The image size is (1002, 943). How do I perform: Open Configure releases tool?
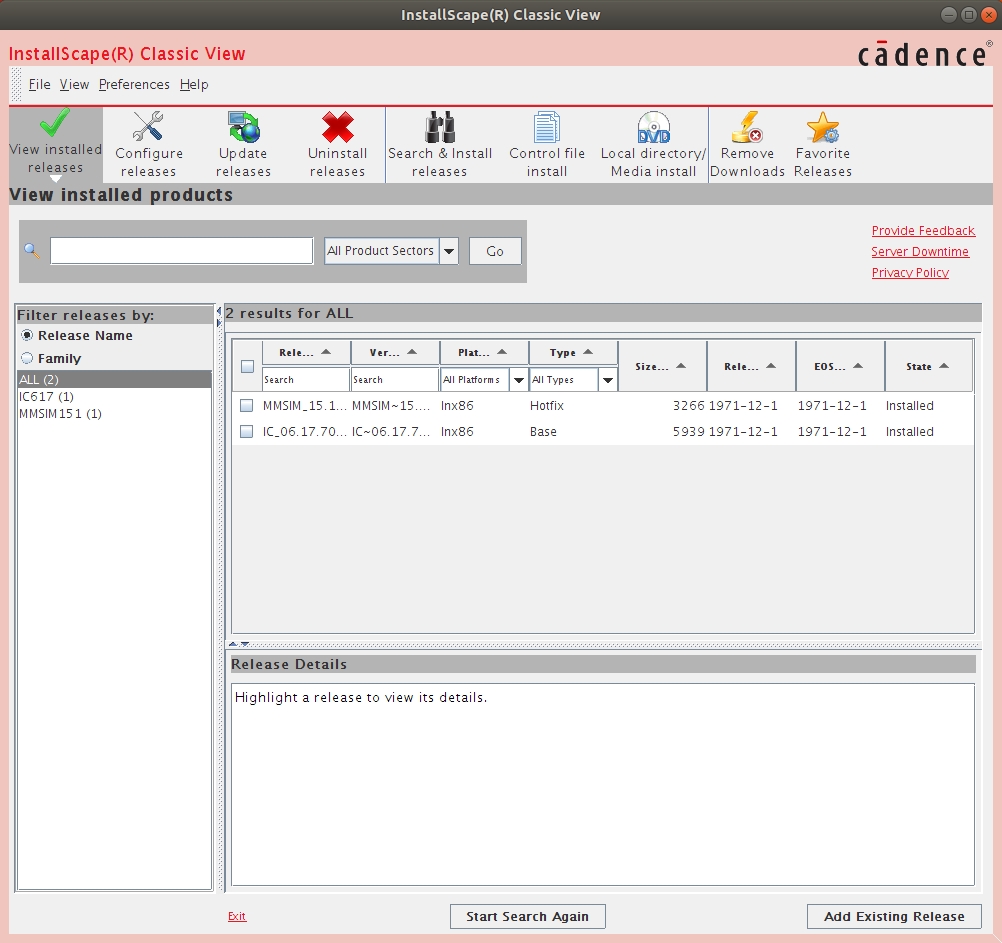[x=148, y=144]
